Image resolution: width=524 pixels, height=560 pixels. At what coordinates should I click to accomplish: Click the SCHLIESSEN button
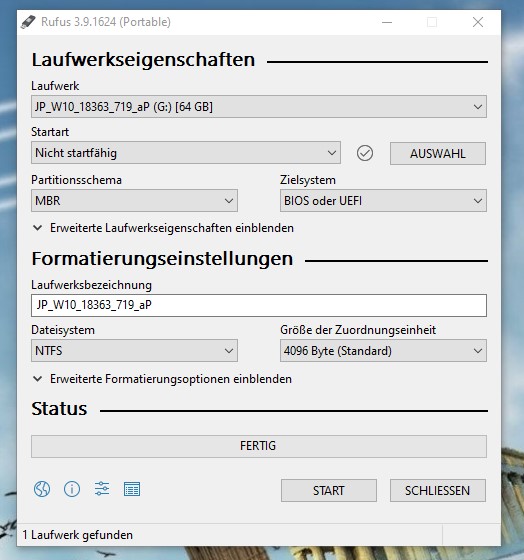tap(438, 490)
